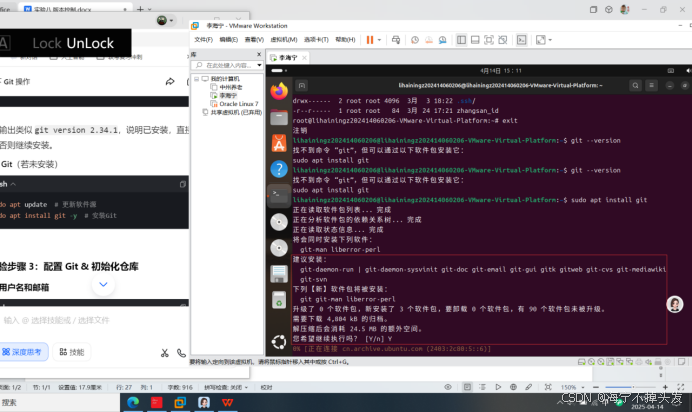Toggle the 深度思考 deep thinking button
This screenshot has width=692, height=412.
click(23, 352)
